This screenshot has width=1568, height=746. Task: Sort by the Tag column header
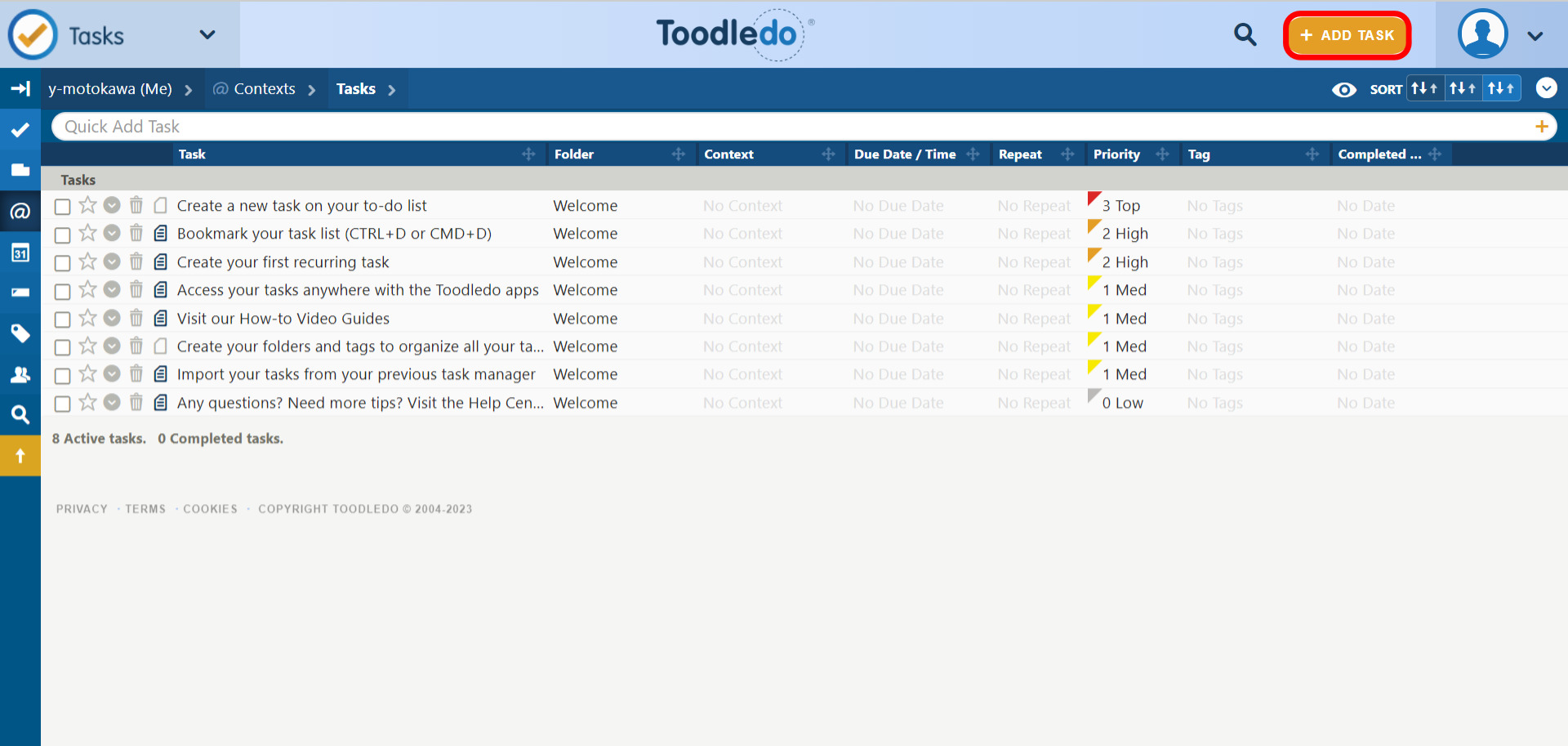[1199, 154]
